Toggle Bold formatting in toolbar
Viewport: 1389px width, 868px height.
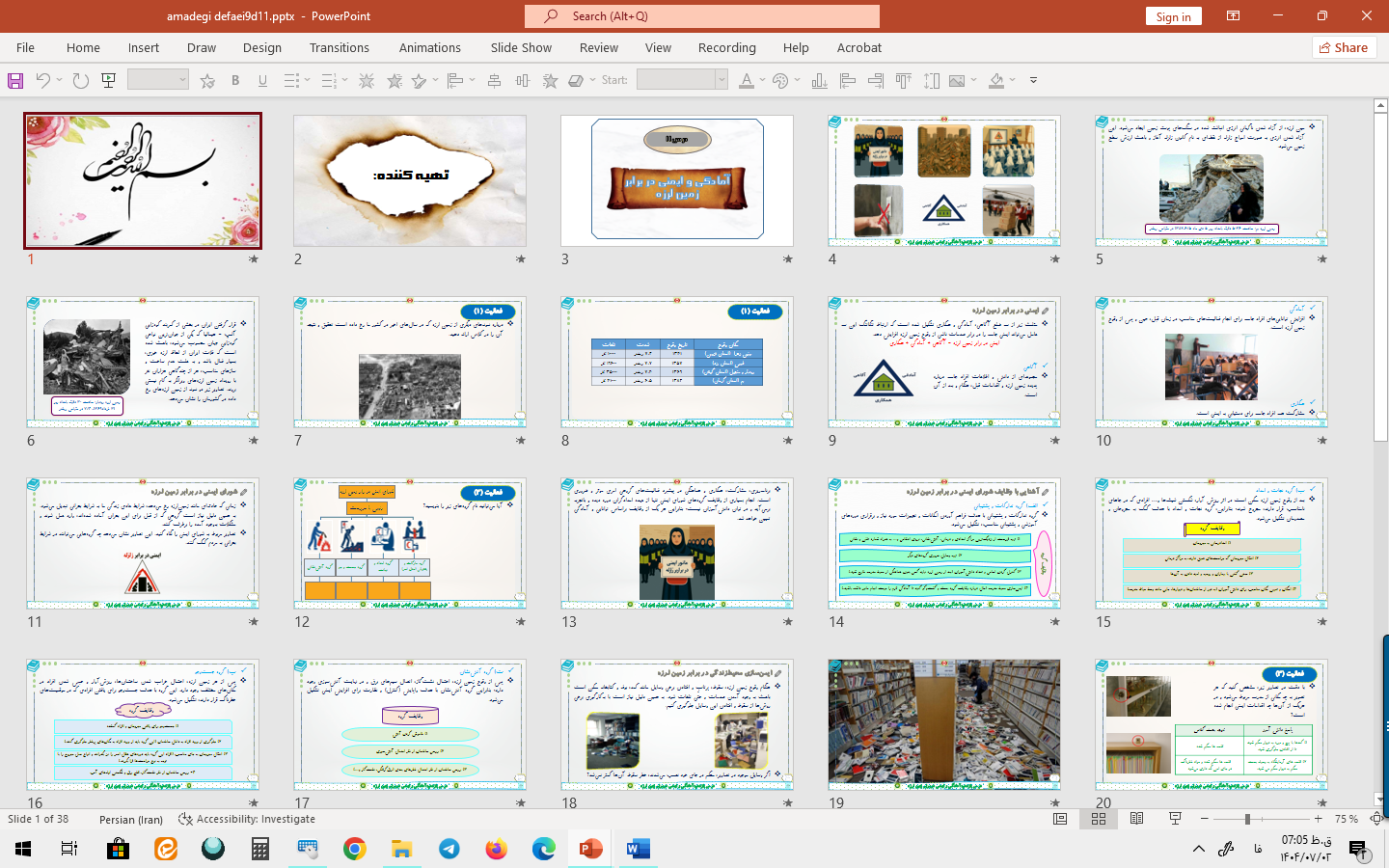click(x=235, y=81)
